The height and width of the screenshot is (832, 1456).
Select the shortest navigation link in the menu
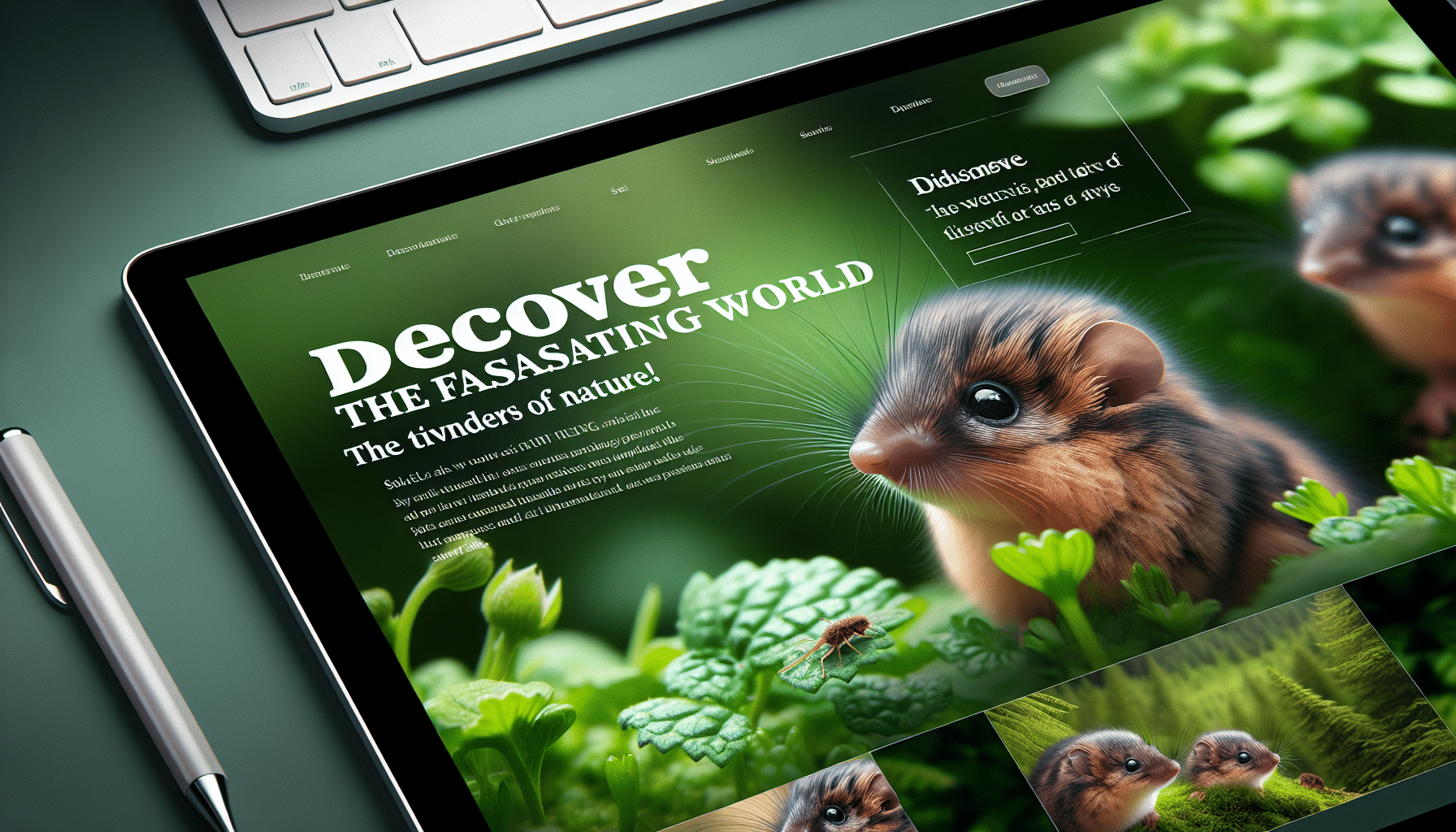click(x=619, y=190)
